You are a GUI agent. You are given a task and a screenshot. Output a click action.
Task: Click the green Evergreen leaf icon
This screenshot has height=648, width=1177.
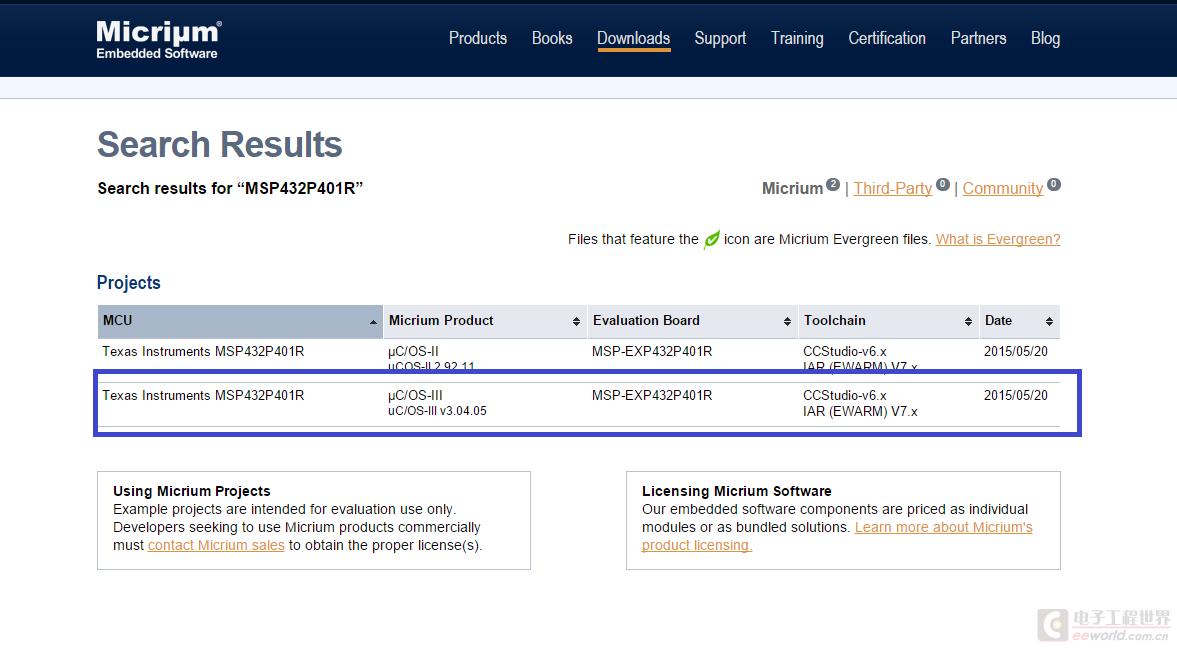point(711,239)
